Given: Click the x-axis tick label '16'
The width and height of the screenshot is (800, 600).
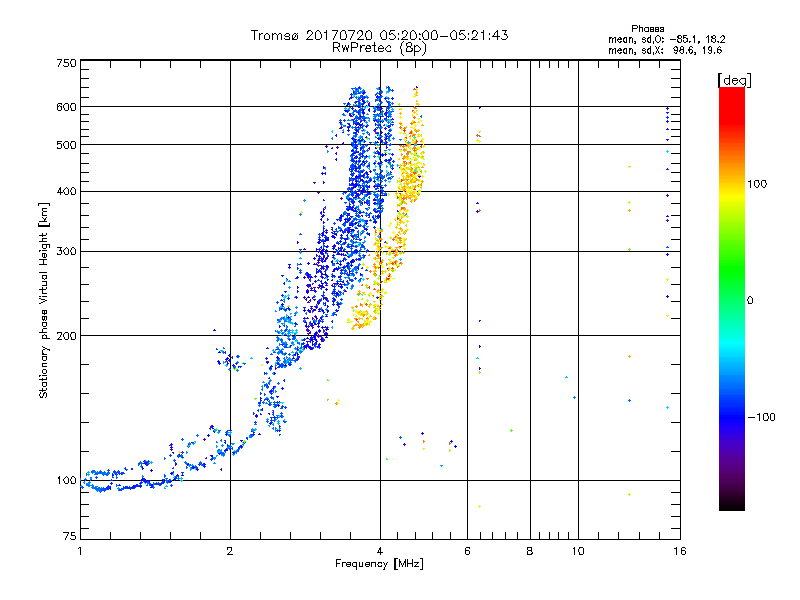Looking at the screenshot, I should coord(680,551).
